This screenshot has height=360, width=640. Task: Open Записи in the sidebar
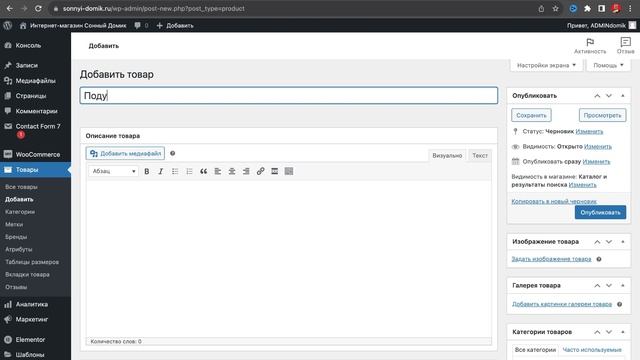click(x=35, y=65)
